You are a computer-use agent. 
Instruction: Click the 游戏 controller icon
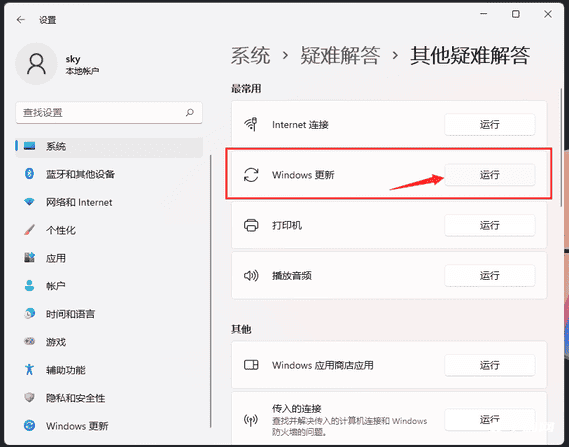29,341
